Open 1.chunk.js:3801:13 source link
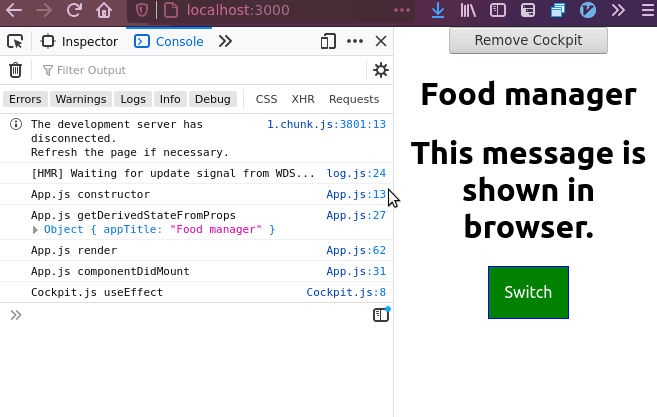This screenshot has width=657, height=417. [326, 124]
